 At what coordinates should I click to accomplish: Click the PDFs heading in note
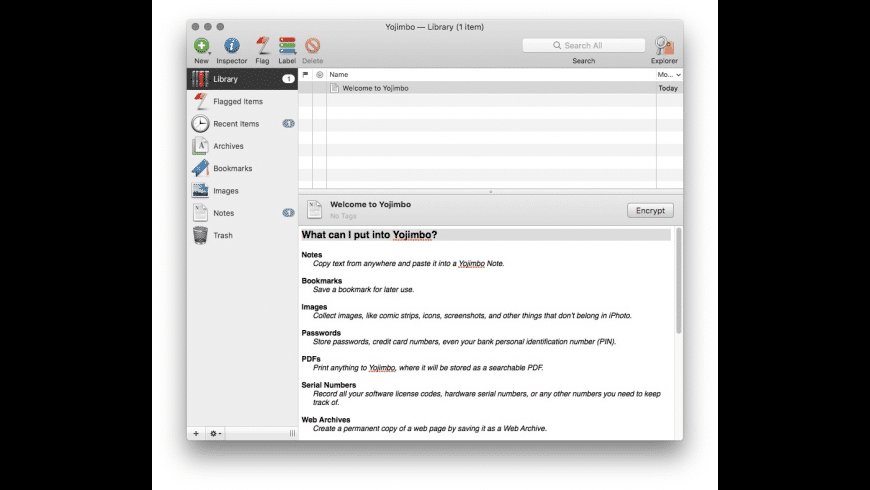point(311,359)
